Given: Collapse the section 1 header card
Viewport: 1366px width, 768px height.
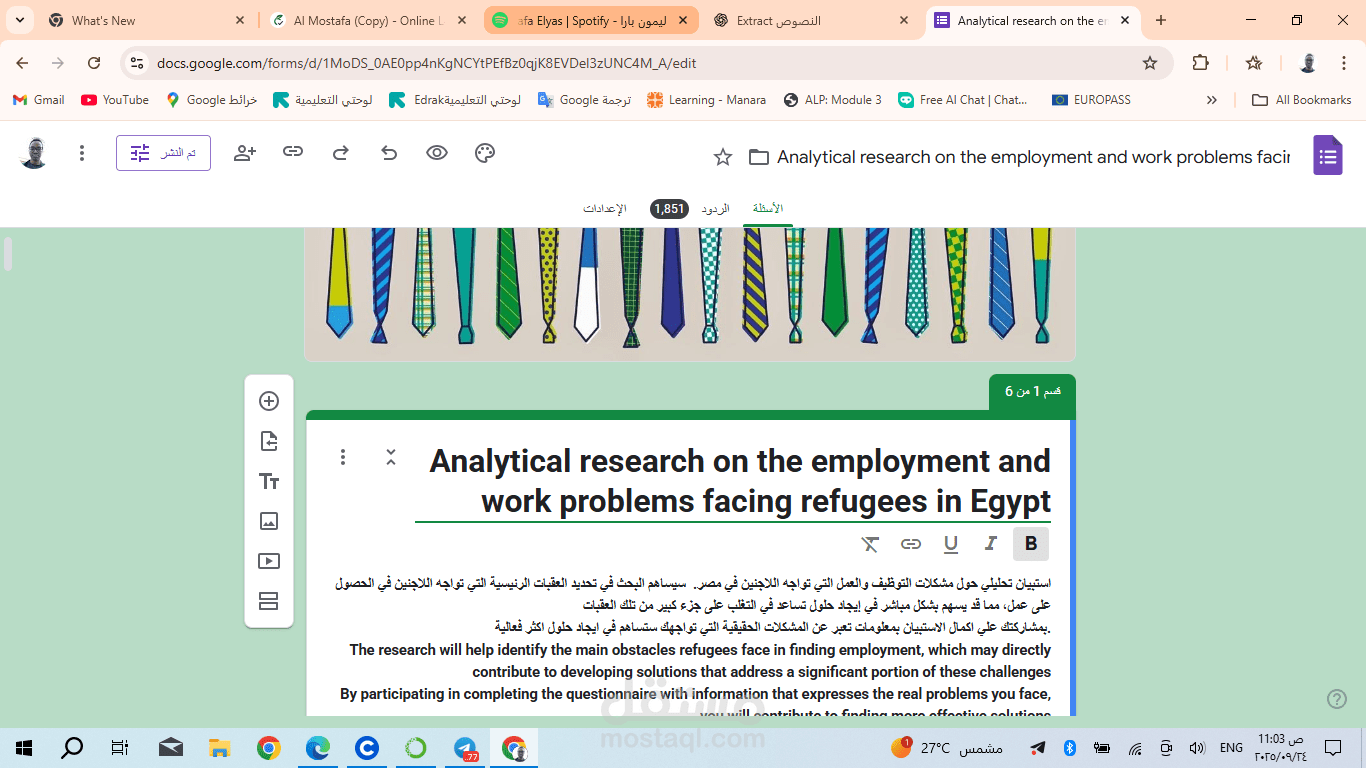Looking at the screenshot, I should 391,457.
